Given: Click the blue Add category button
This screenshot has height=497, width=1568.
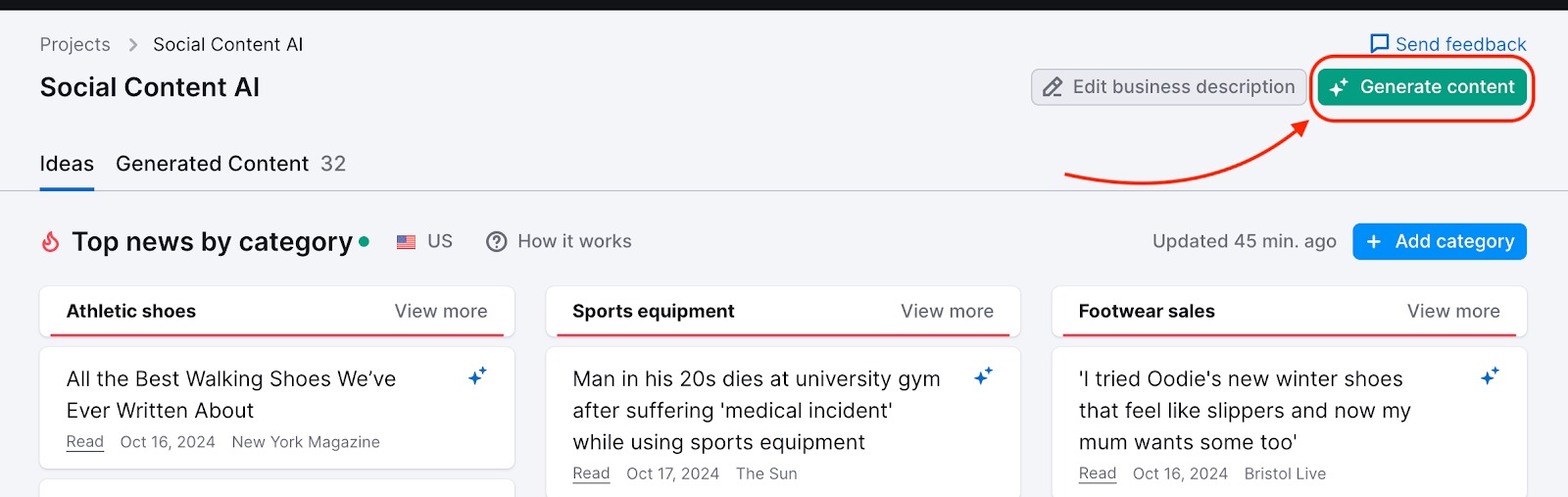Looking at the screenshot, I should (x=1439, y=242).
